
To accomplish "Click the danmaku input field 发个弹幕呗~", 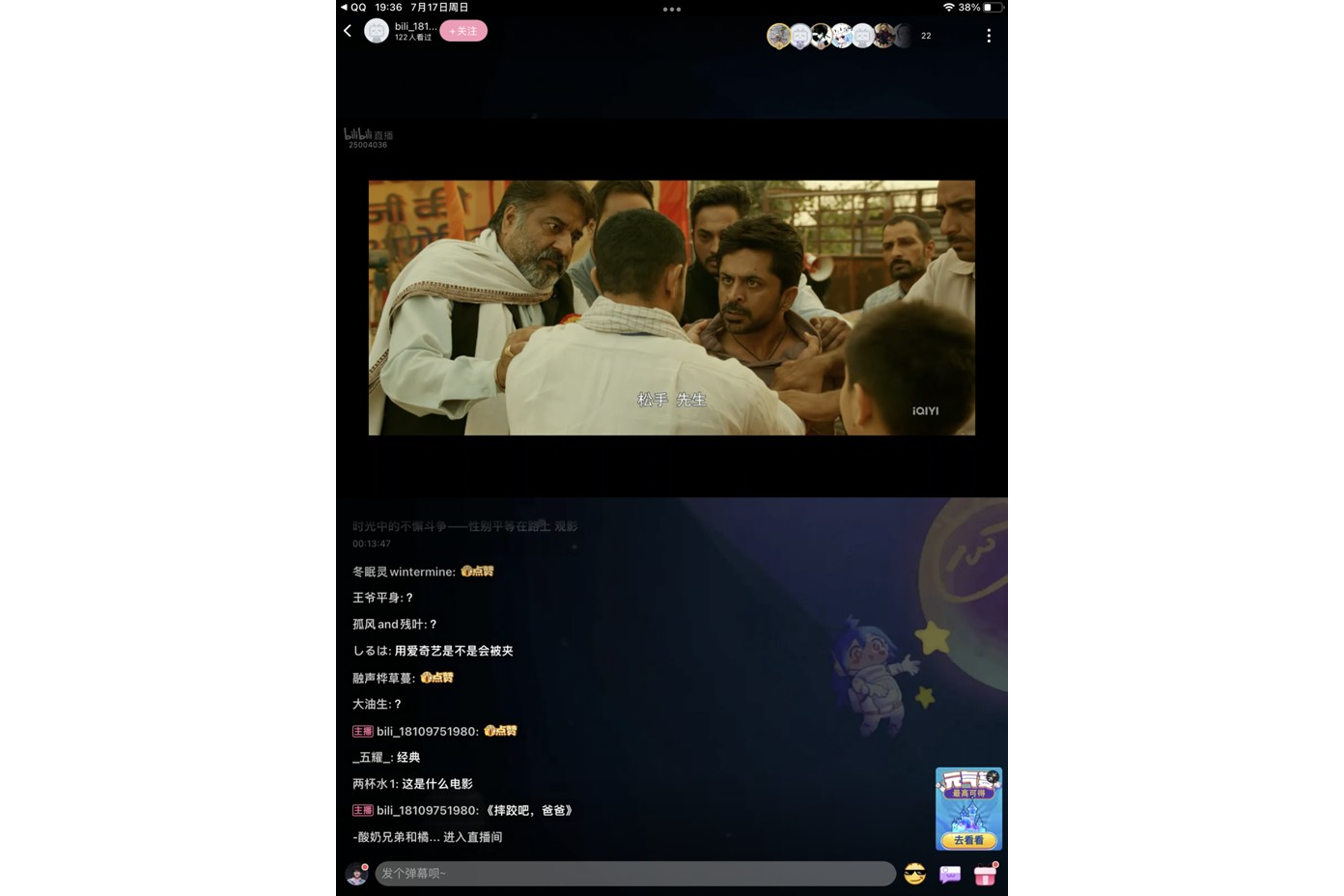I will click(635, 874).
